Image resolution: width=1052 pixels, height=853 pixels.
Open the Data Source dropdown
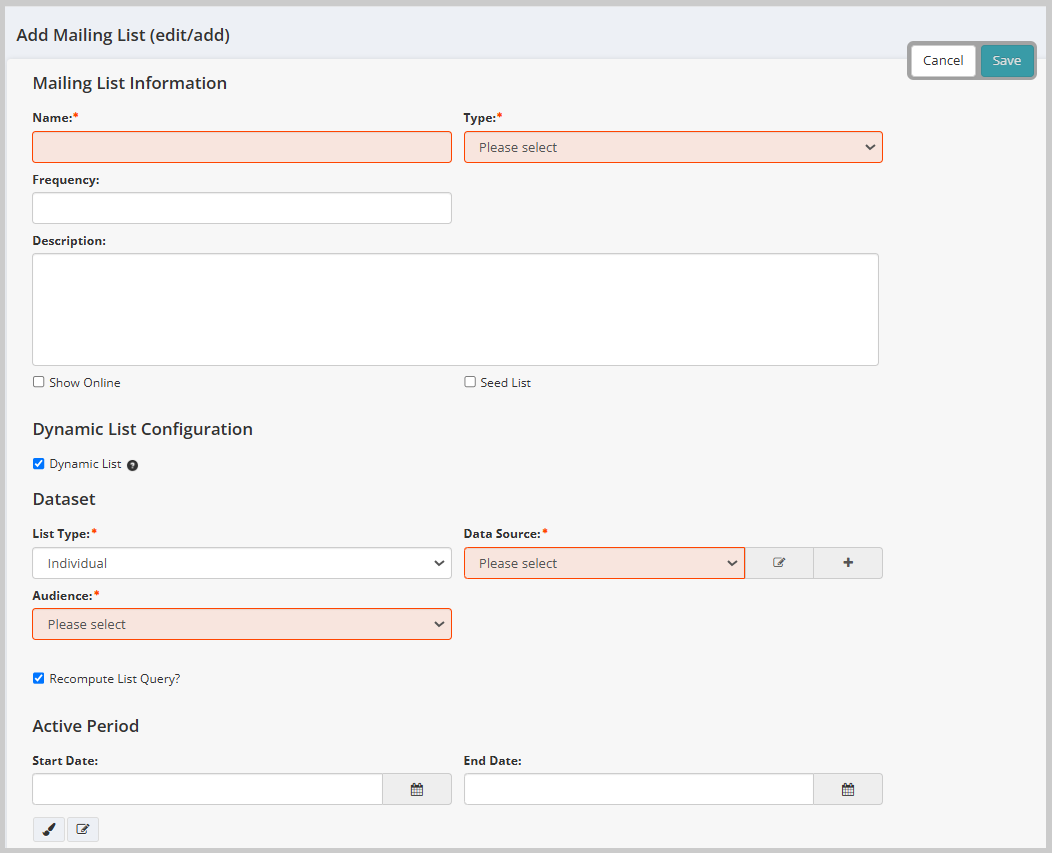click(604, 562)
